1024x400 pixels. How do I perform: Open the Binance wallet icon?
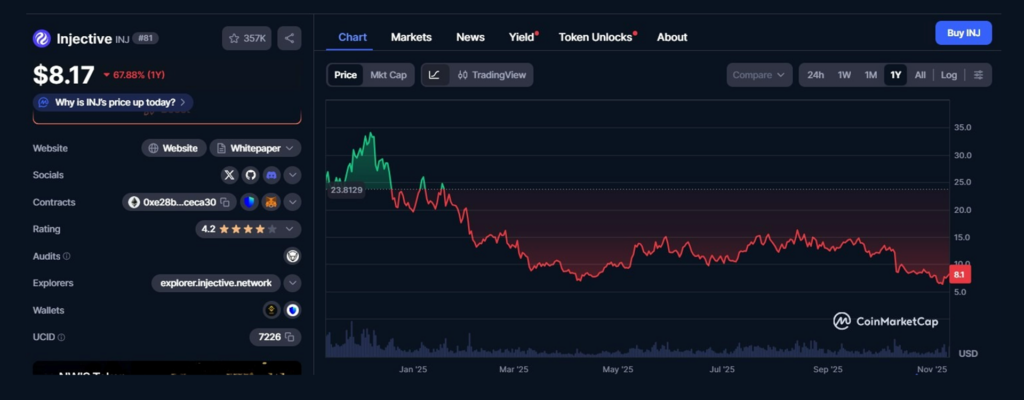[271, 310]
